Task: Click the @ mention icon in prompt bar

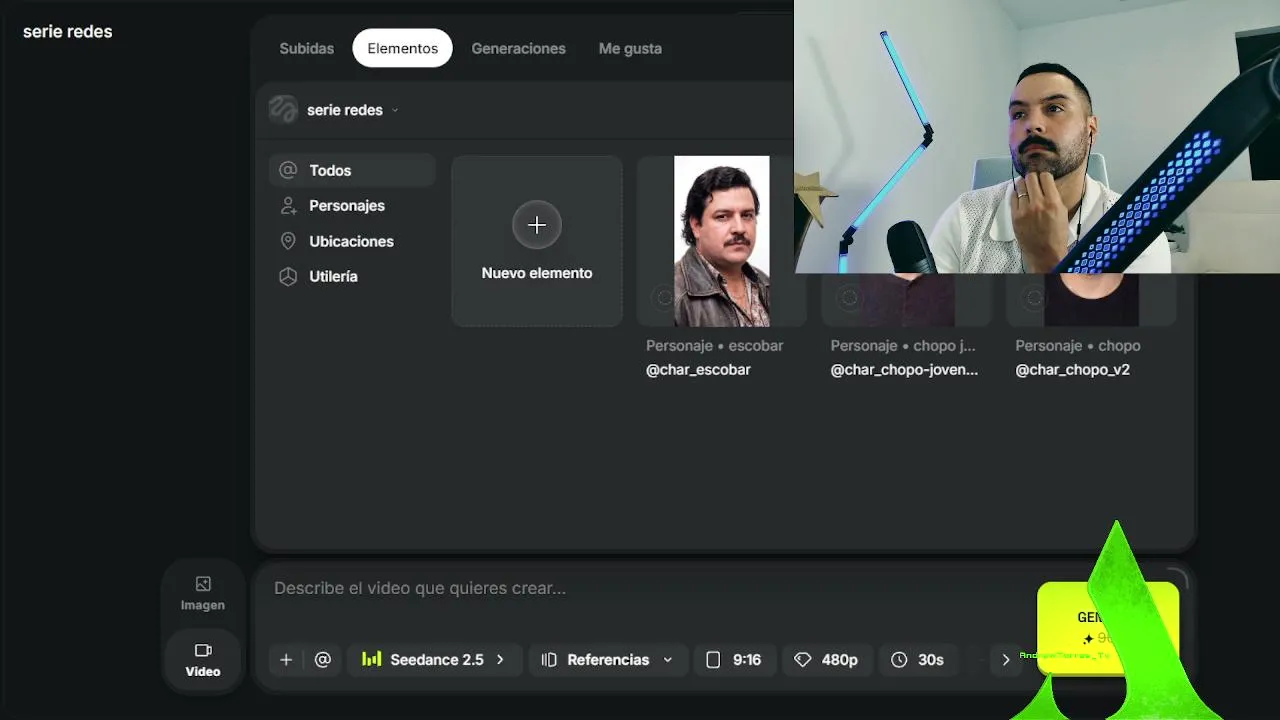Action: click(322, 660)
